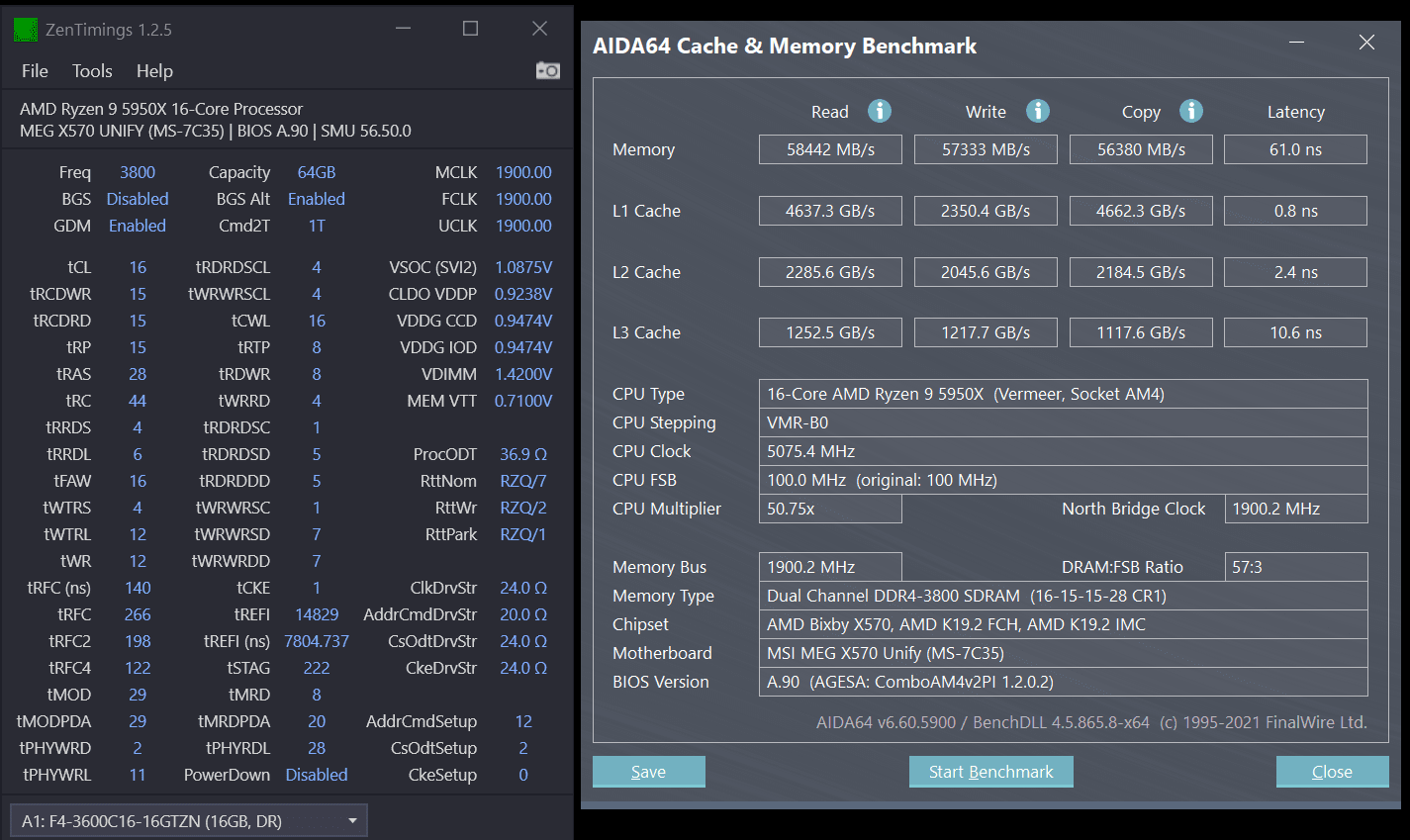Click the L3 Cache Read 1252.5 GB/s field
1410x840 pixels.
pos(830,332)
